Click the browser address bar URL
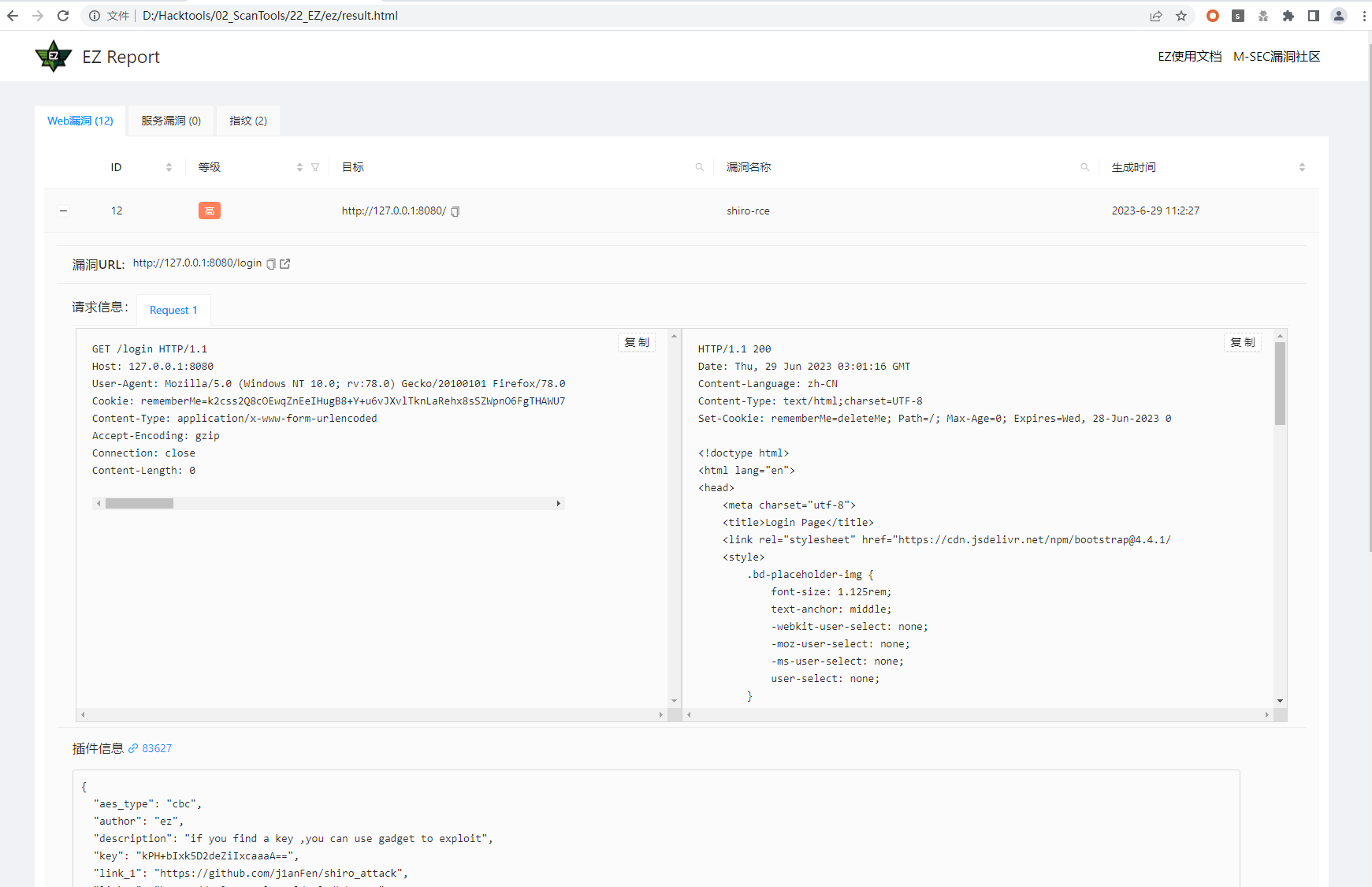 [x=270, y=16]
